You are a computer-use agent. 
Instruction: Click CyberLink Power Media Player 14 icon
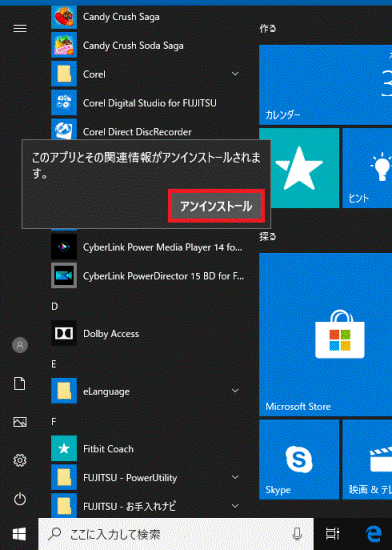(x=64, y=247)
